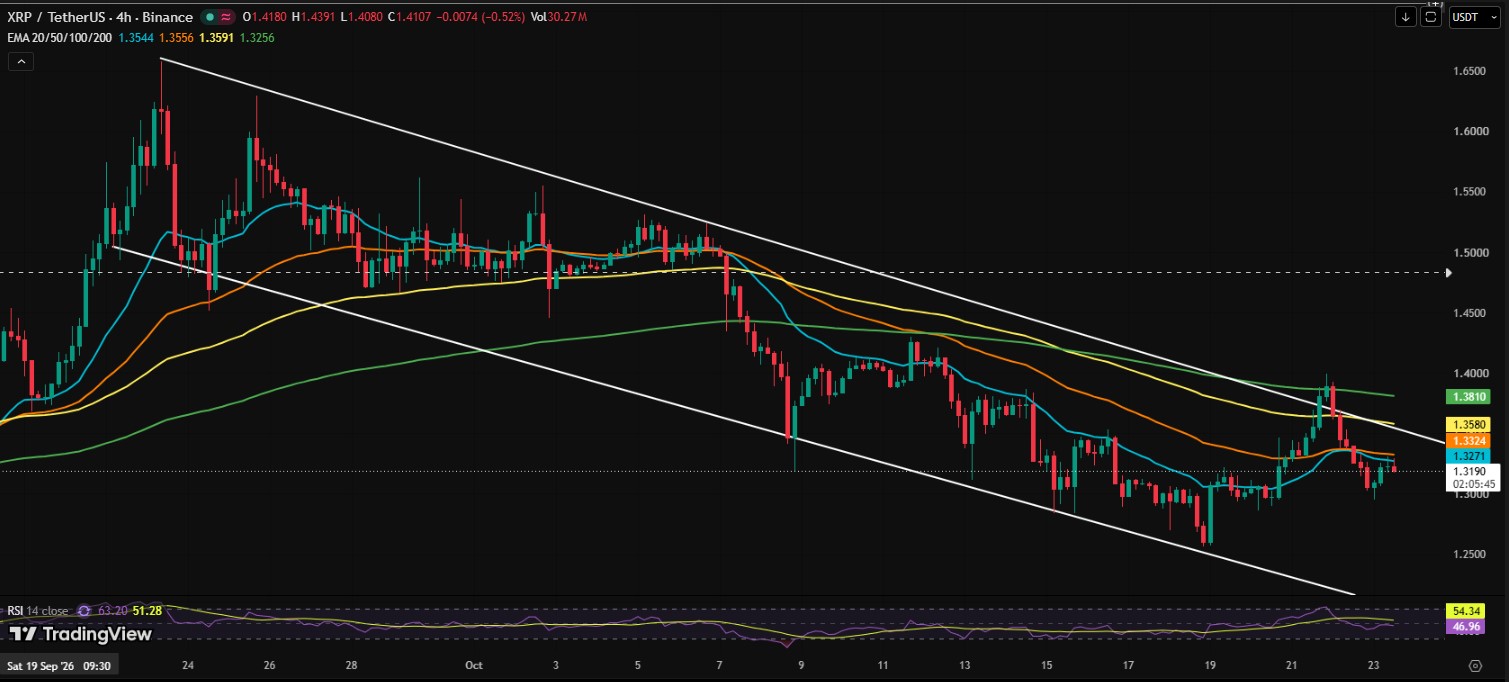Click the 1.6500 price axis label

pos(1469,71)
